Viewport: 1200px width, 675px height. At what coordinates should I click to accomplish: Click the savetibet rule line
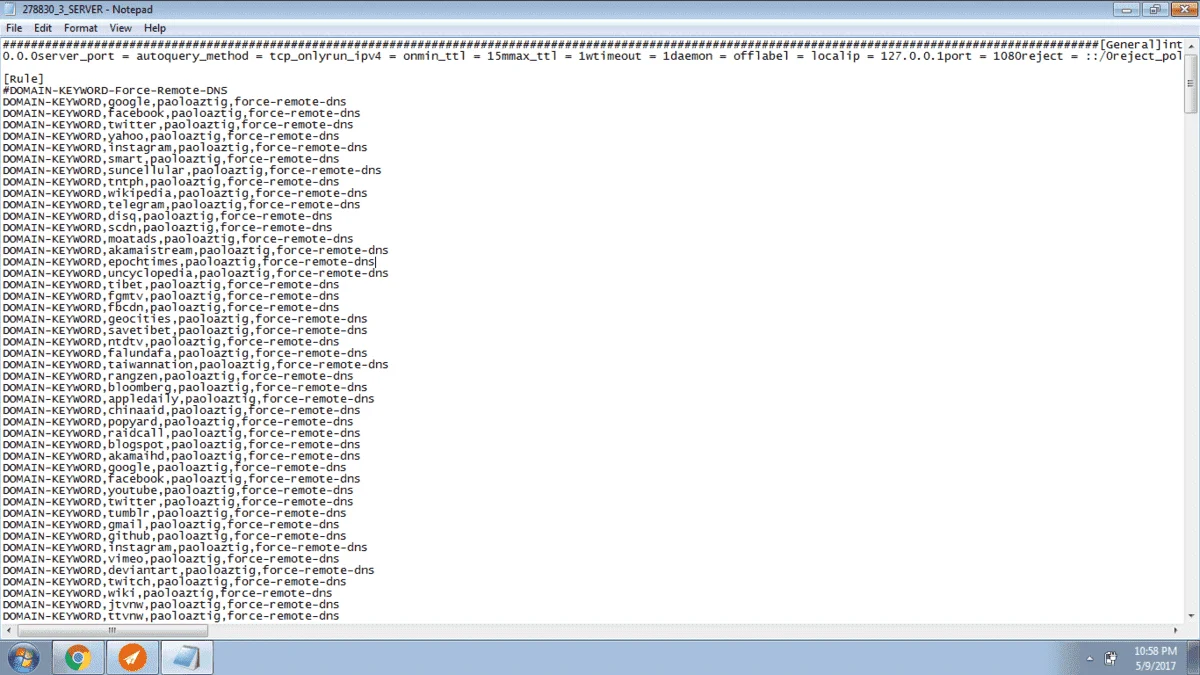pyautogui.click(x=185, y=330)
